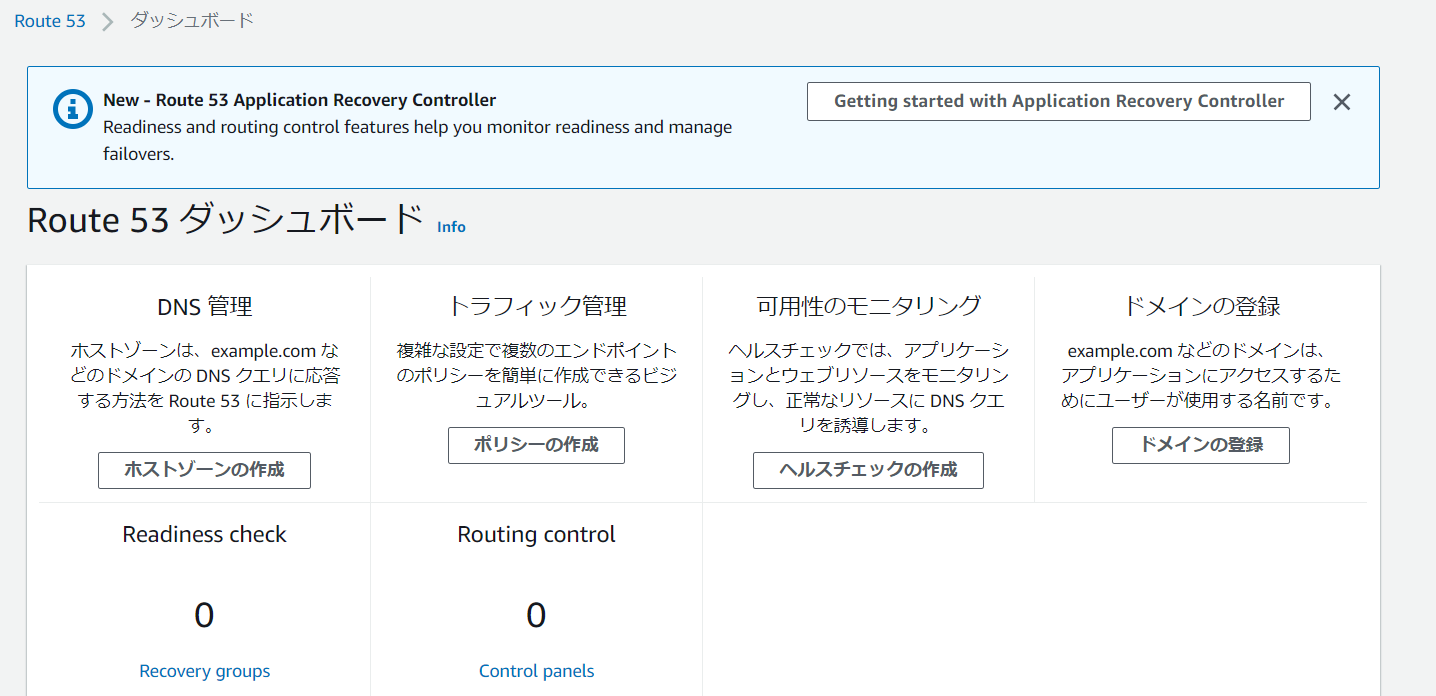The width and height of the screenshot is (1436, 696).
Task: Click the ダッシュボード breadcrumb text
Action: click(192, 21)
